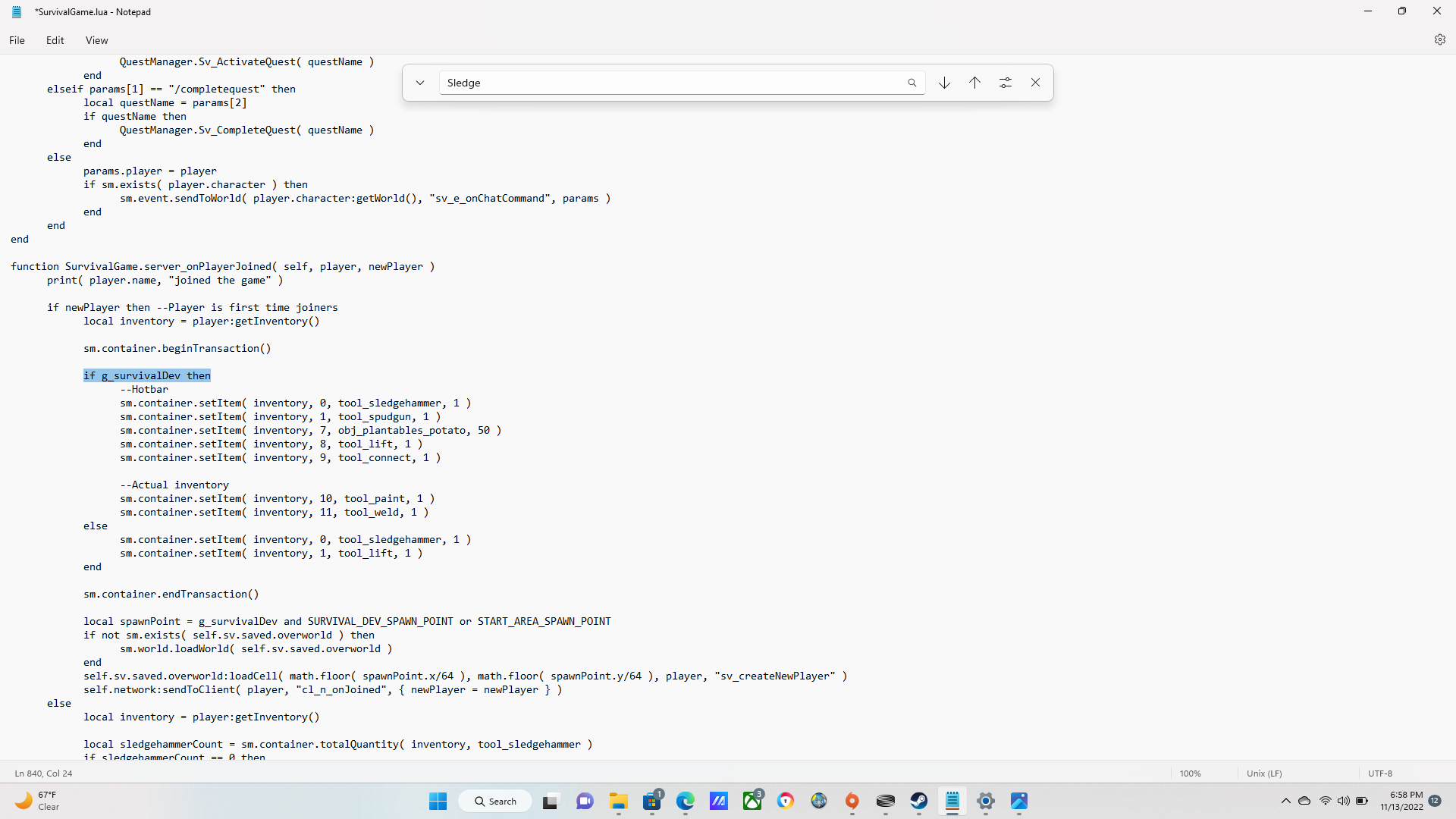Open the search options sliders icon
Viewport: 1456px width, 819px height.
tap(1006, 83)
